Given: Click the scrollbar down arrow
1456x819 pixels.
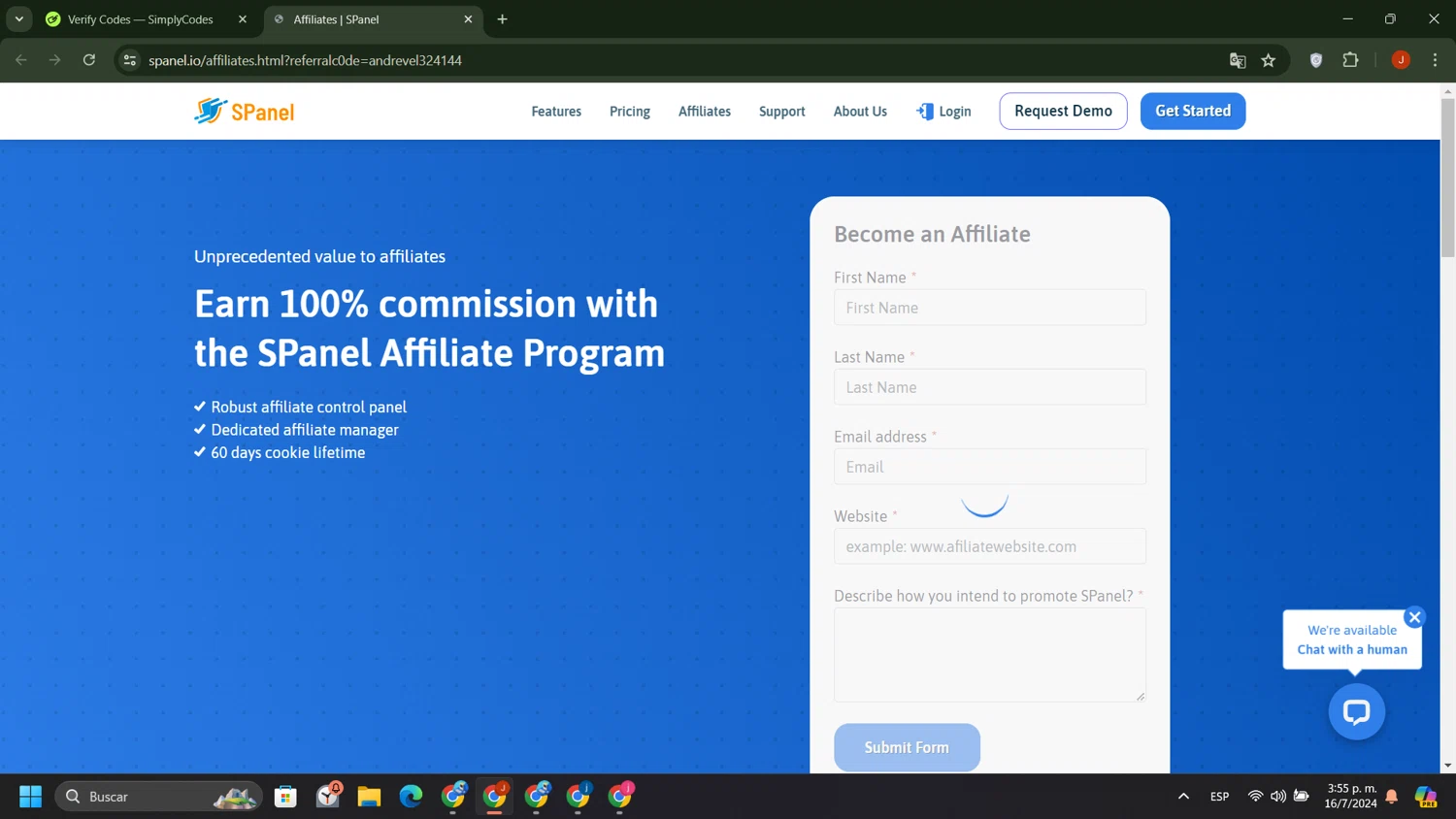Looking at the screenshot, I should [x=1447, y=766].
